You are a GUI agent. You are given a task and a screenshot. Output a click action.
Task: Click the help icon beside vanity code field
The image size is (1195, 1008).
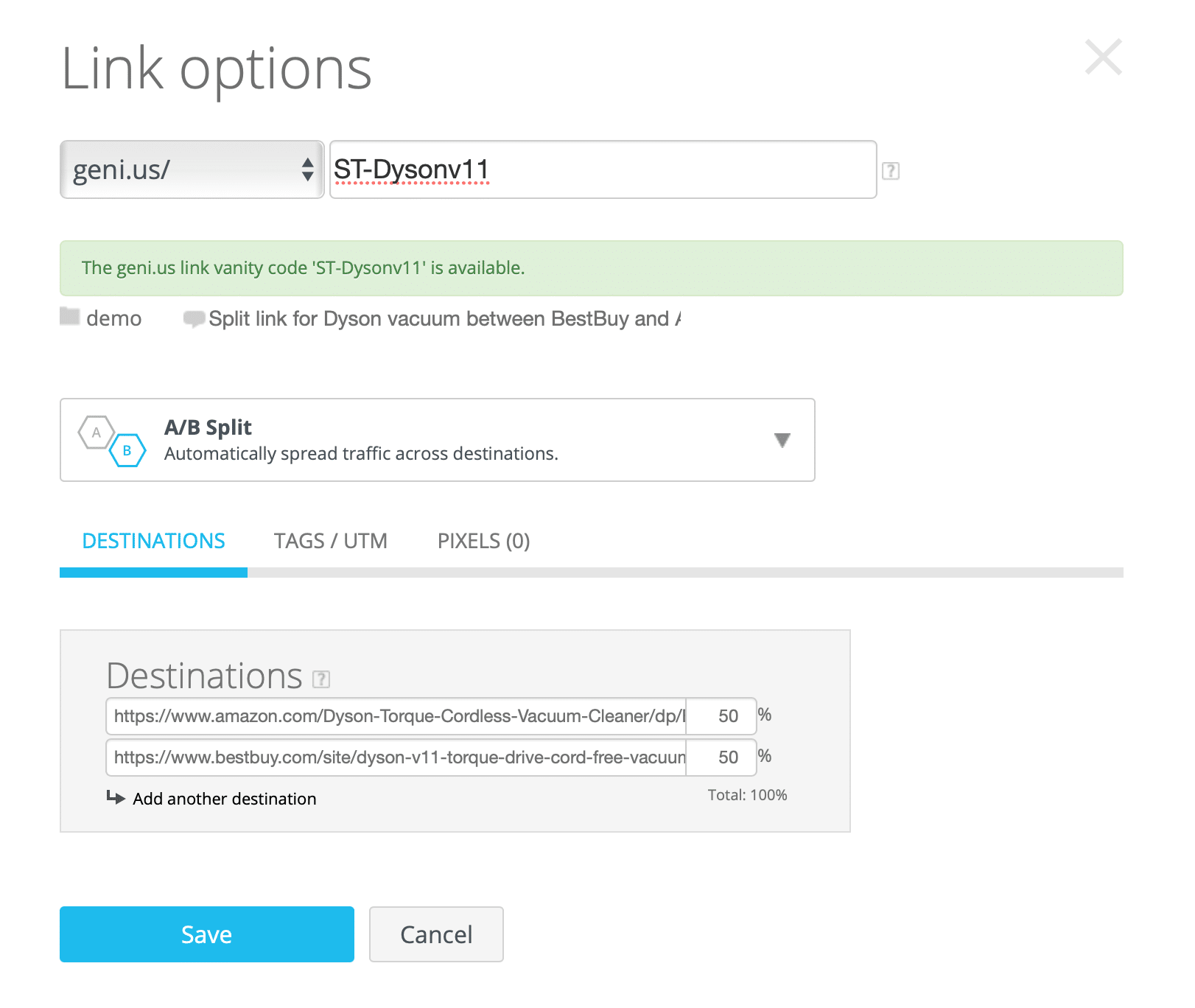tap(890, 171)
